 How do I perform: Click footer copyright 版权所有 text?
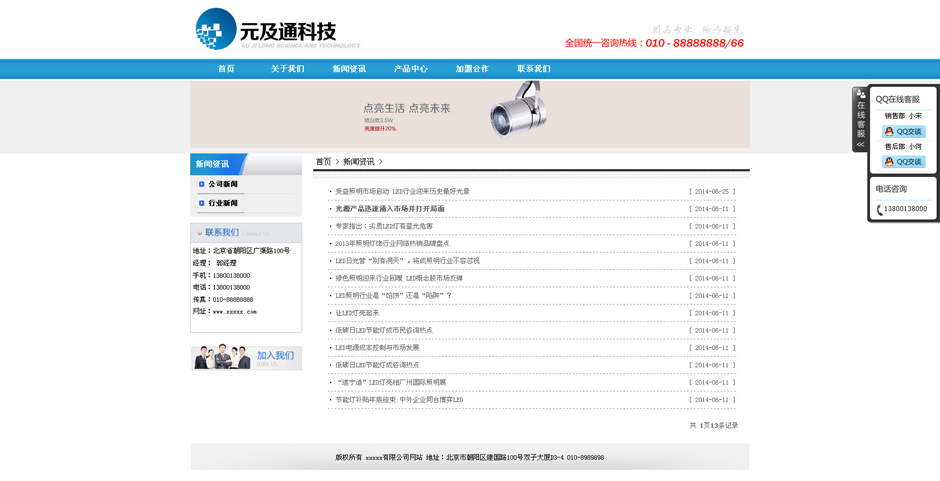(348, 458)
